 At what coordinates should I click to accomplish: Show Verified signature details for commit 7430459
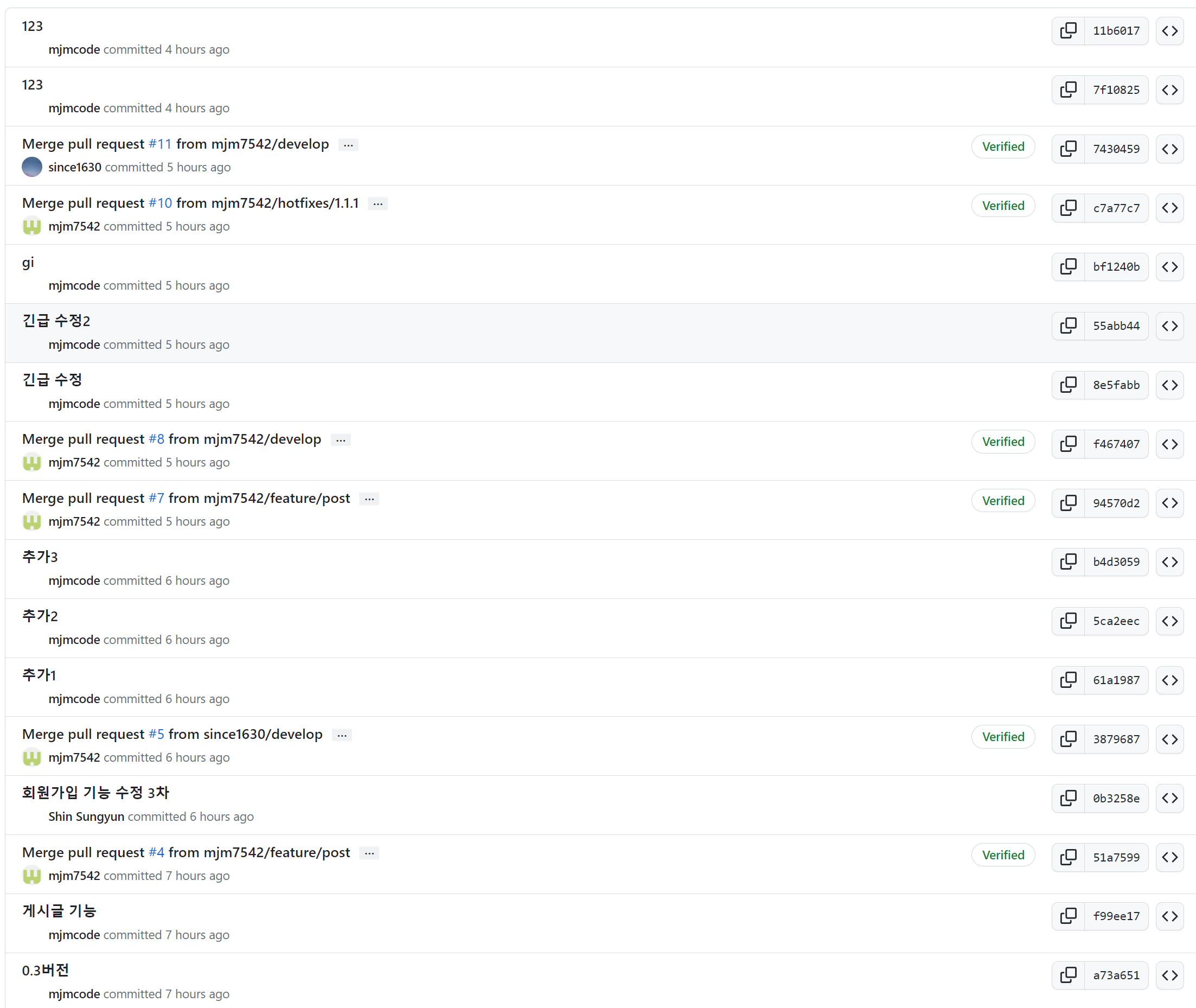[x=1003, y=147]
